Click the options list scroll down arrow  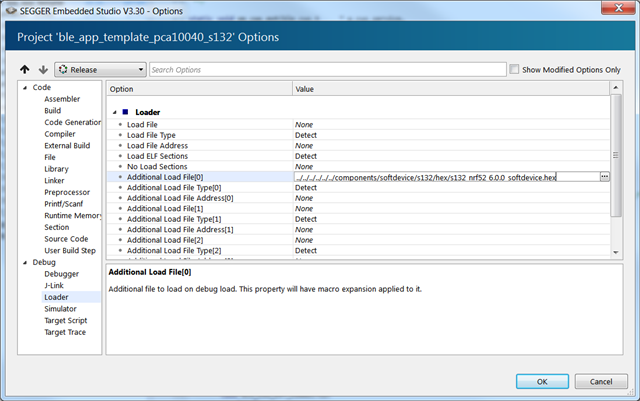click(x=616, y=253)
